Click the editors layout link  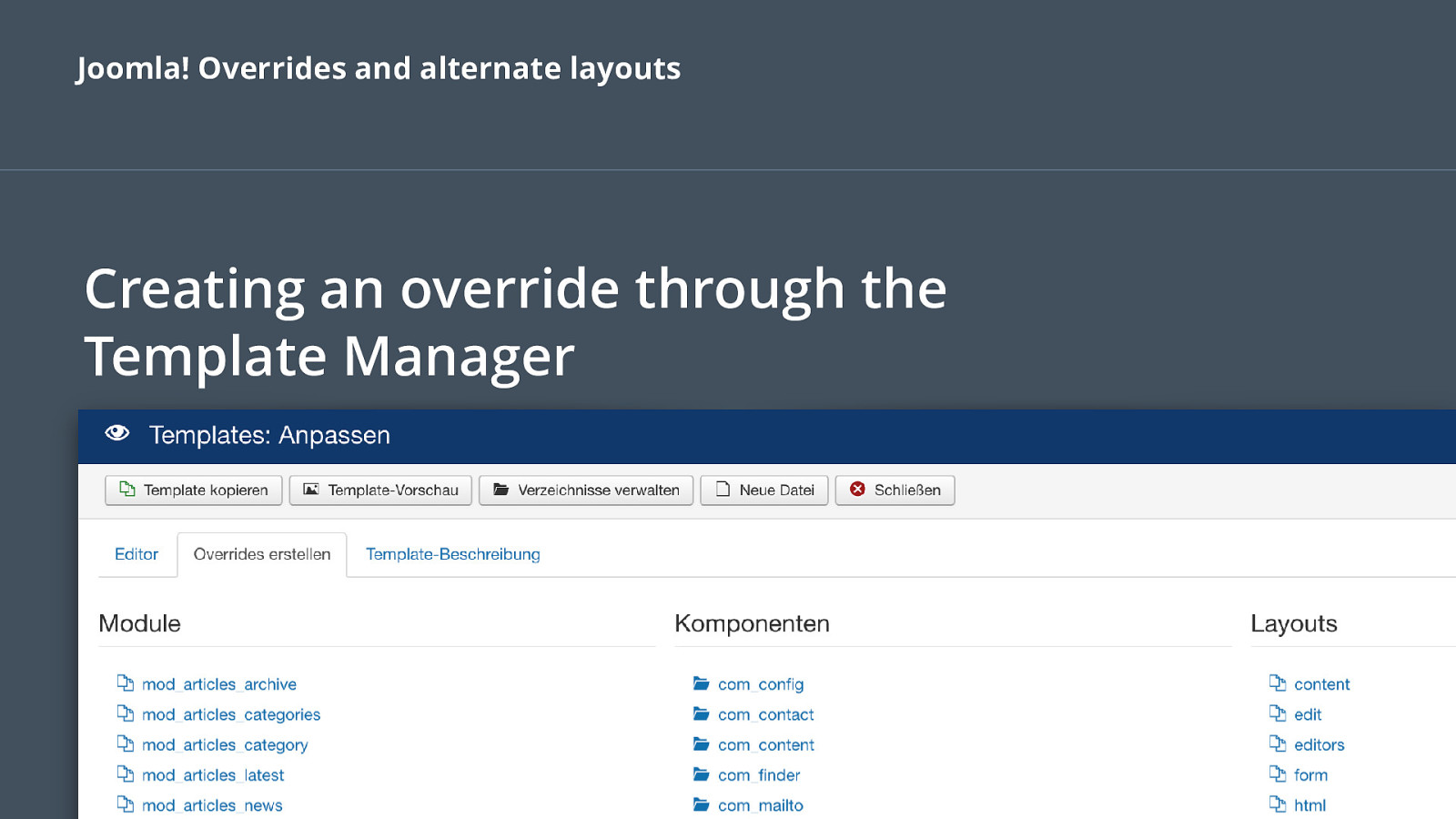click(1319, 745)
